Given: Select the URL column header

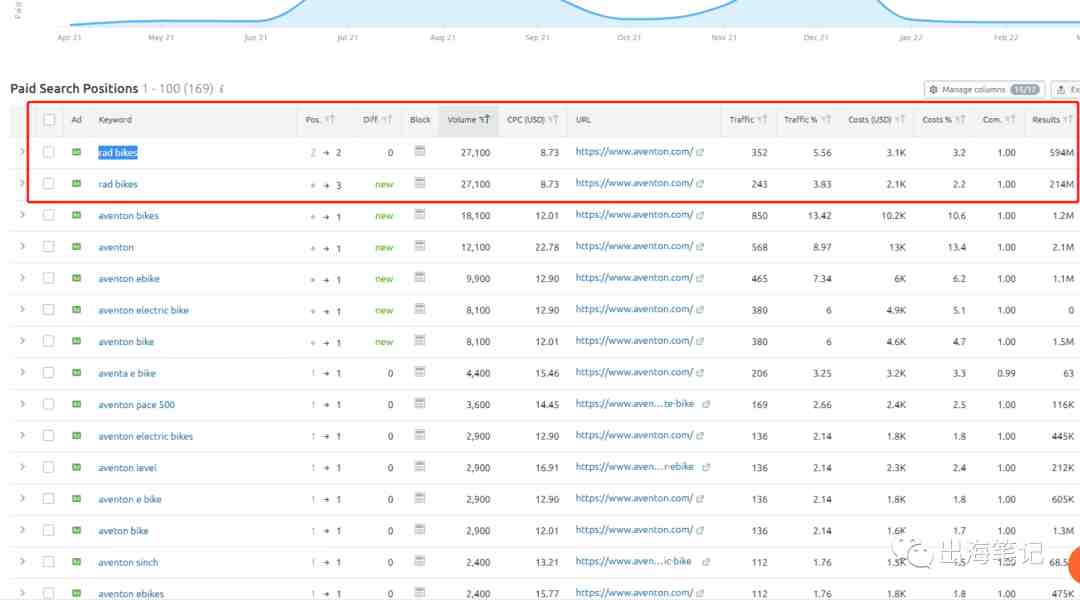Looking at the screenshot, I should [583, 120].
